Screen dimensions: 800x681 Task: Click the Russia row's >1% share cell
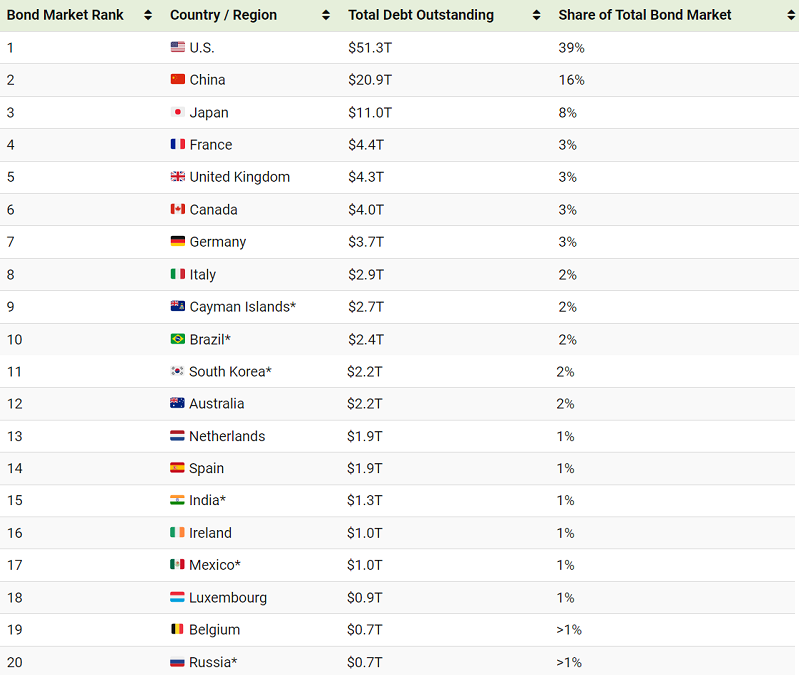[570, 662]
